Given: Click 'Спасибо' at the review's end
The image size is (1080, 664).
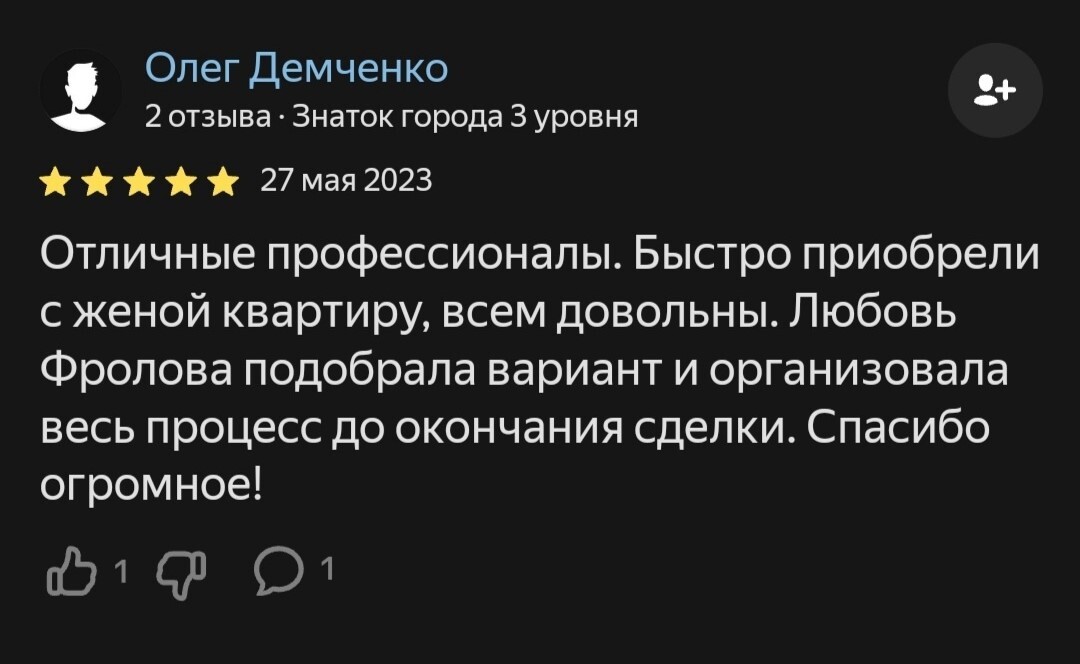Looking at the screenshot, I should pyautogui.click(x=897, y=430).
